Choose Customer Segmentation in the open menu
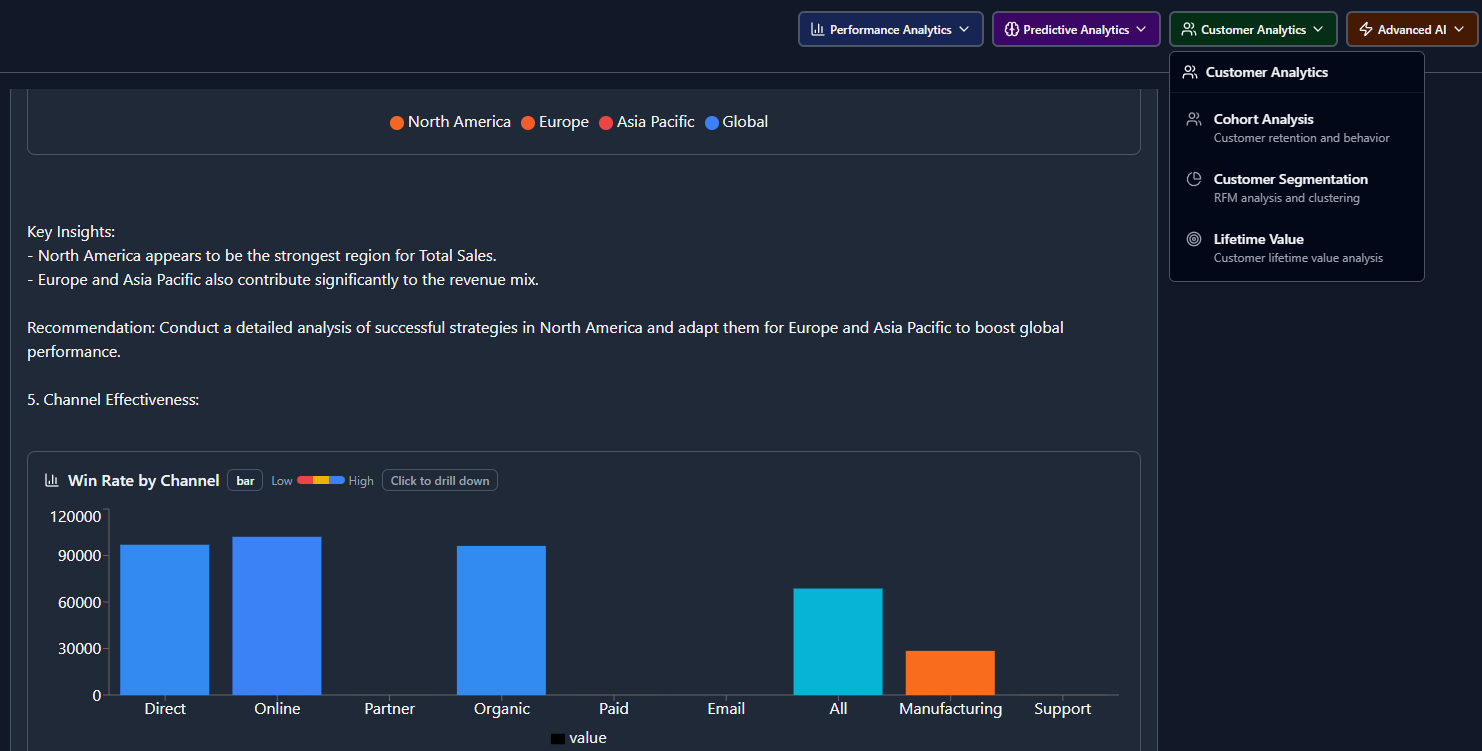This screenshot has width=1482, height=751. (x=1291, y=187)
